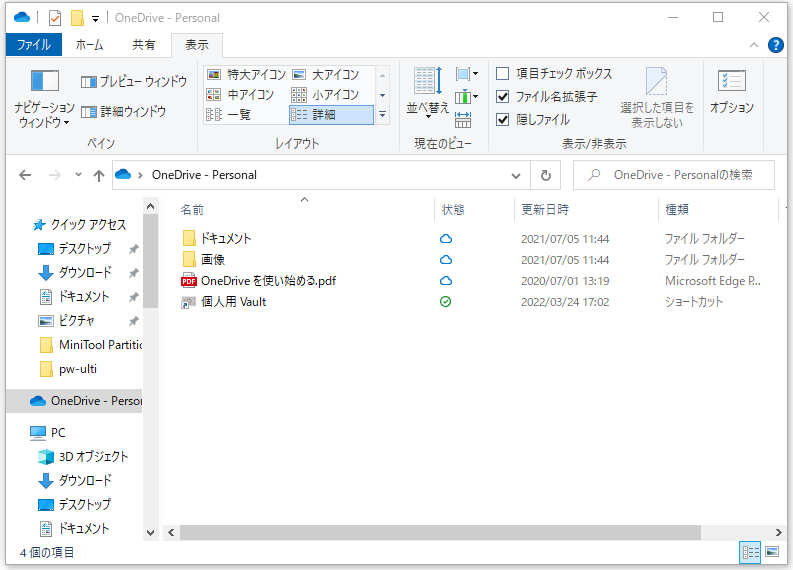Click the horizontal scrollbar left arrow

pyautogui.click(x=171, y=533)
